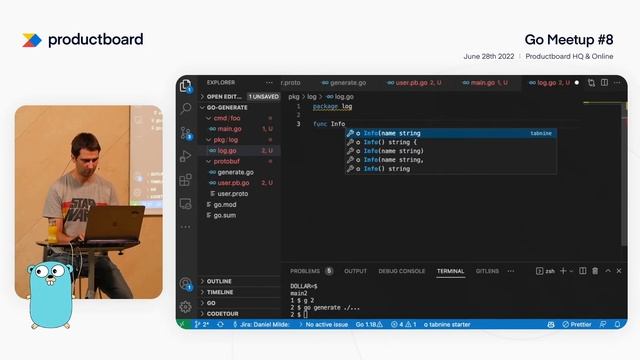Open the GitLens panel tab
640x360 pixels.
[487, 271]
